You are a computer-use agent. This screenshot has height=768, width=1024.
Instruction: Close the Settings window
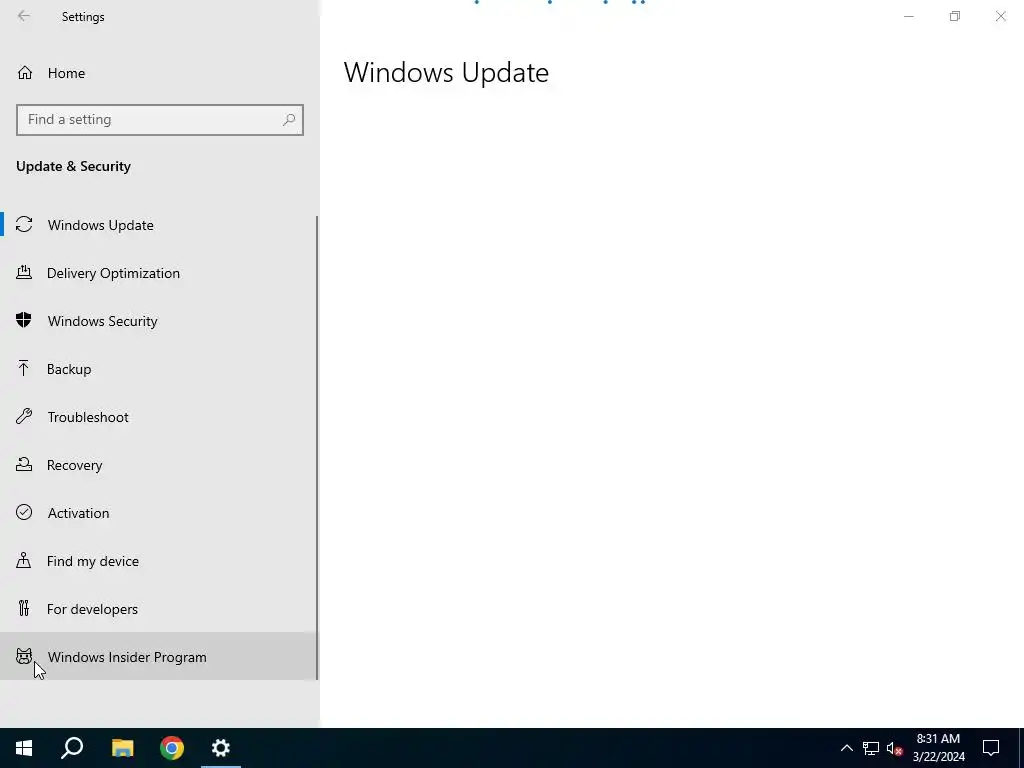tap(1000, 16)
